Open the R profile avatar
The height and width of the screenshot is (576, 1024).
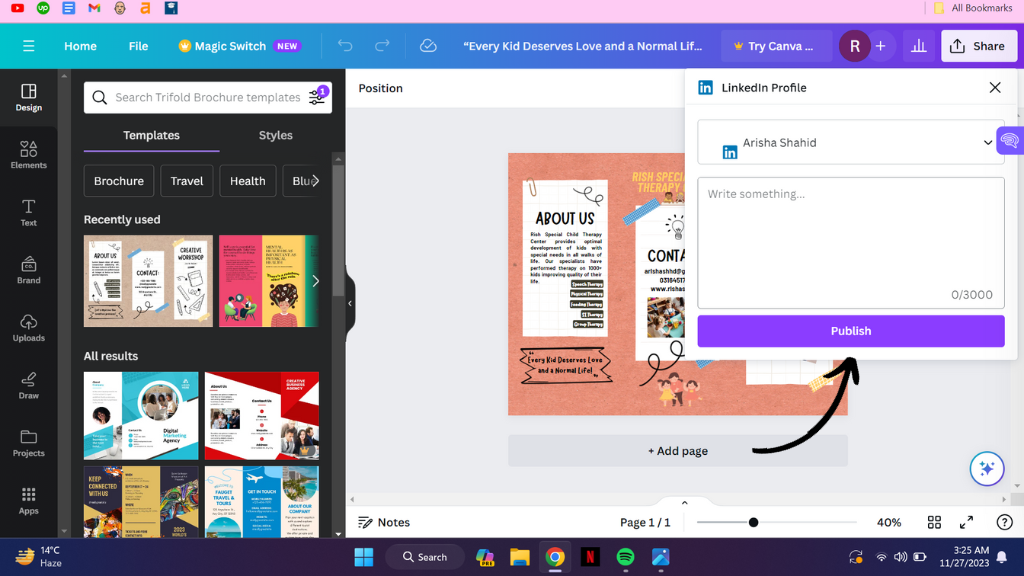point(854,46)
